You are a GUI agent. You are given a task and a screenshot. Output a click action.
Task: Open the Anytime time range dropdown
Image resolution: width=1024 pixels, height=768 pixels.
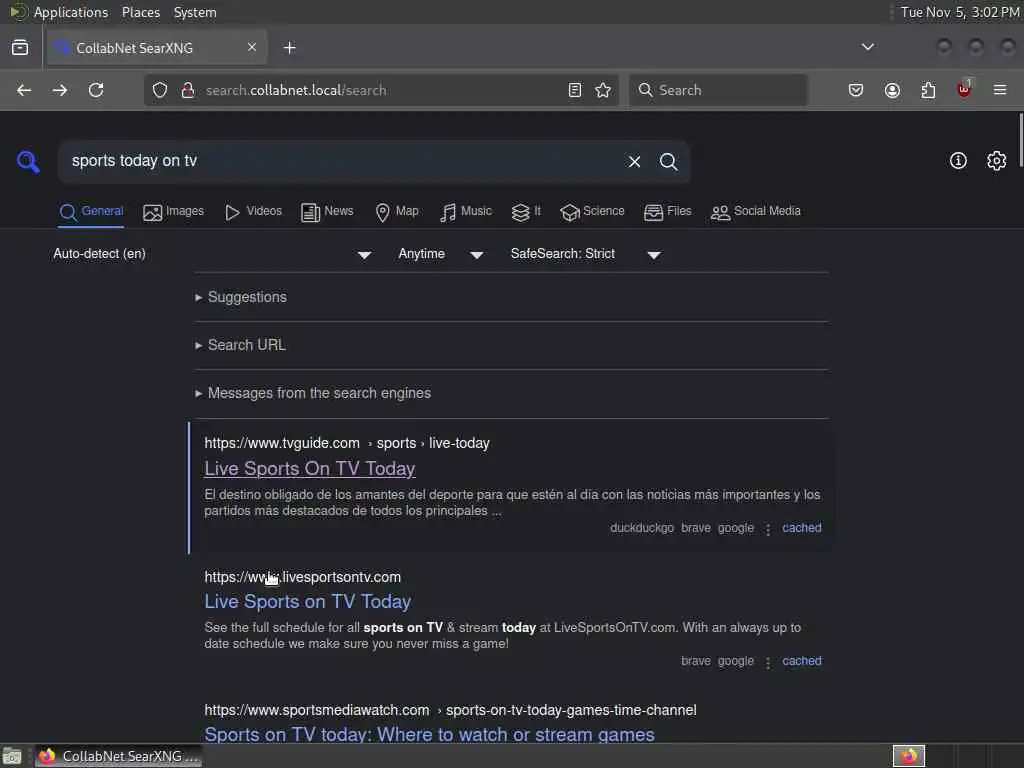[x=441, y=254]
